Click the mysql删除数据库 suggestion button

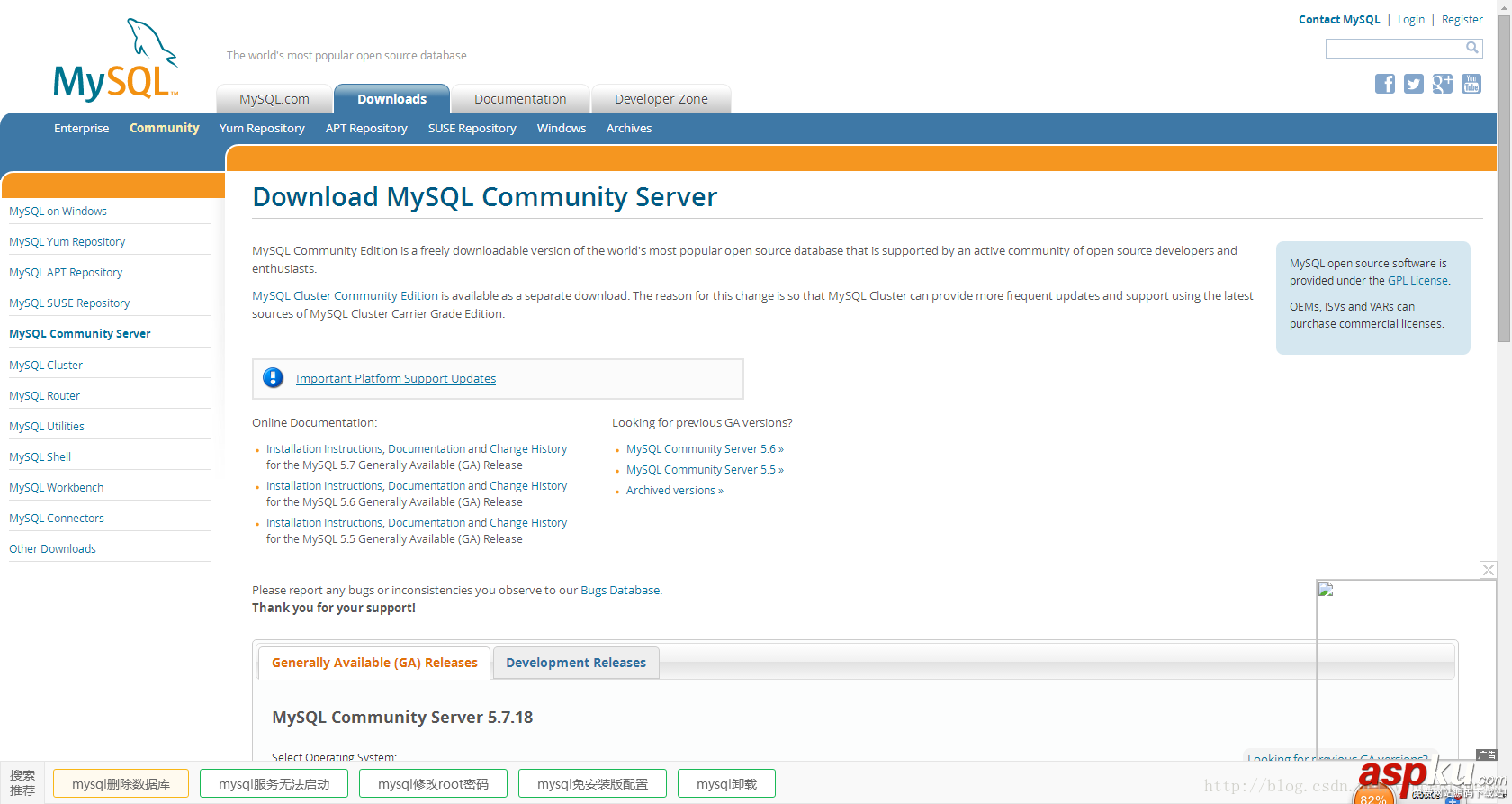121,784
